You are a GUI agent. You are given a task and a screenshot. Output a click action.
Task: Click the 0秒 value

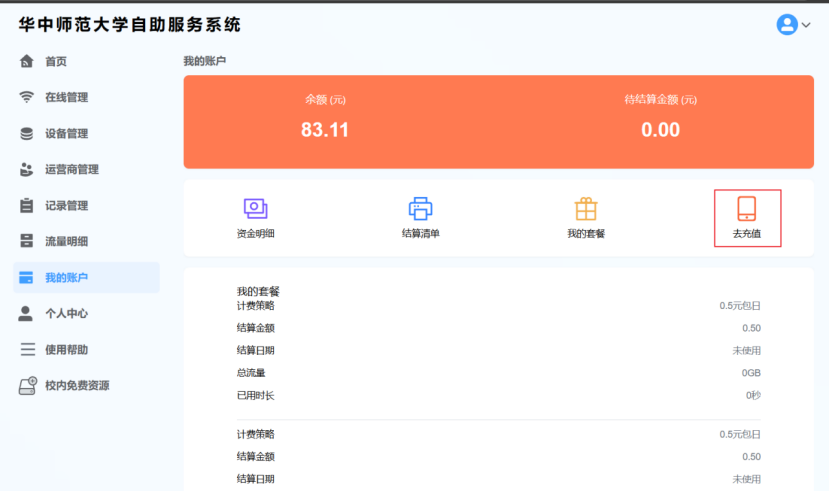(753, 396)
